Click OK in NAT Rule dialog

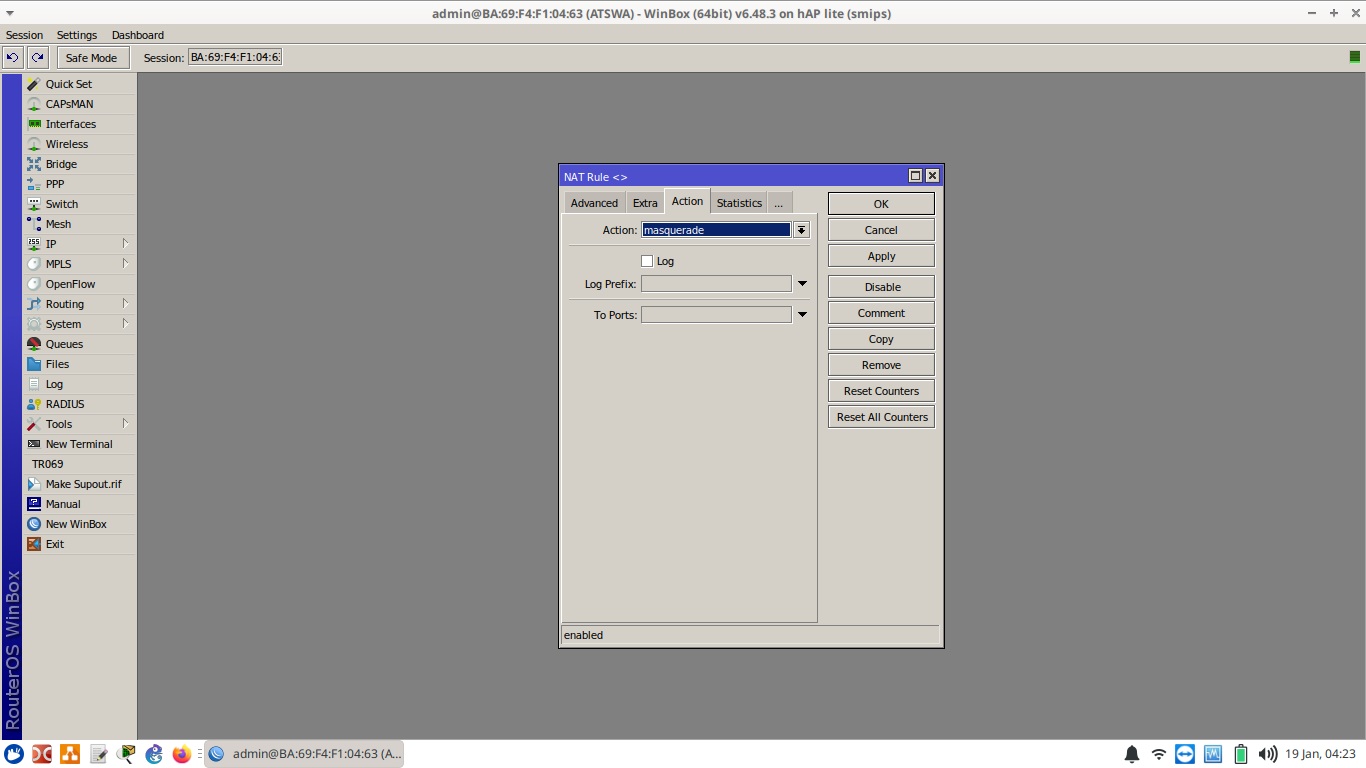(x=881, y=204)
